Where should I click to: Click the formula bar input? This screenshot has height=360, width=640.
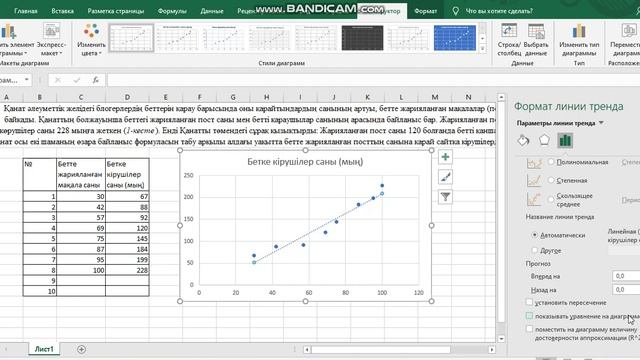click(x=373, y=80)
